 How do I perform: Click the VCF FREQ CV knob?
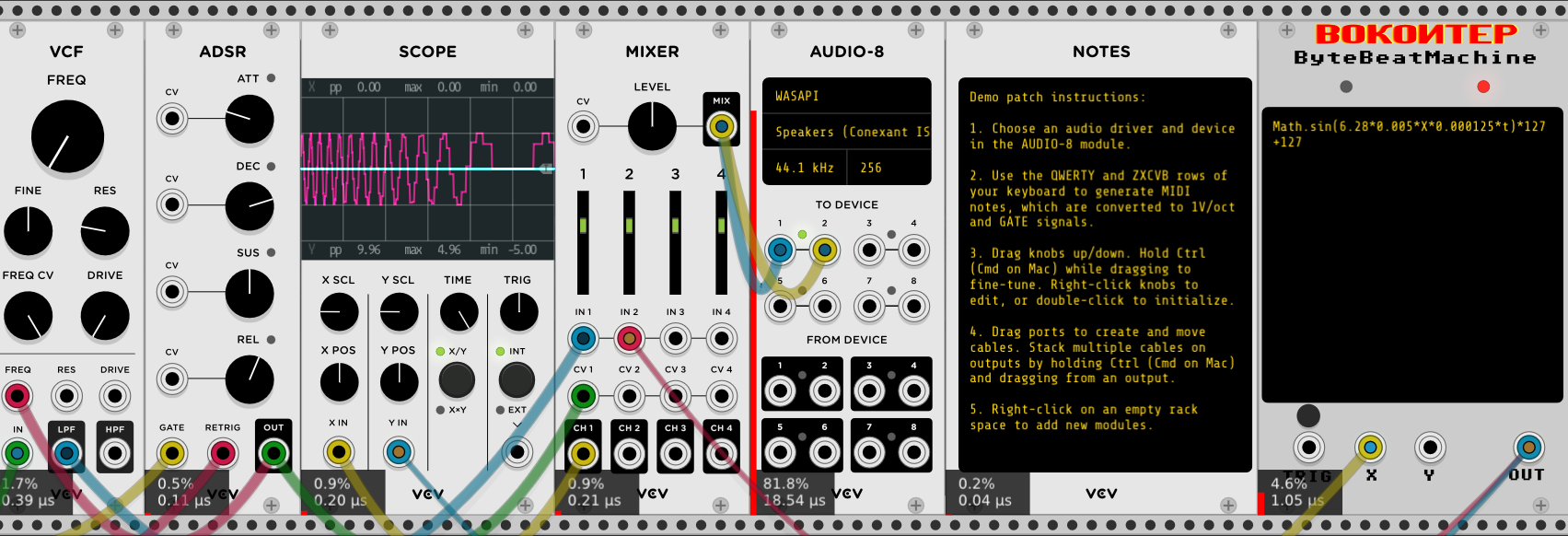tap(29, 316)
